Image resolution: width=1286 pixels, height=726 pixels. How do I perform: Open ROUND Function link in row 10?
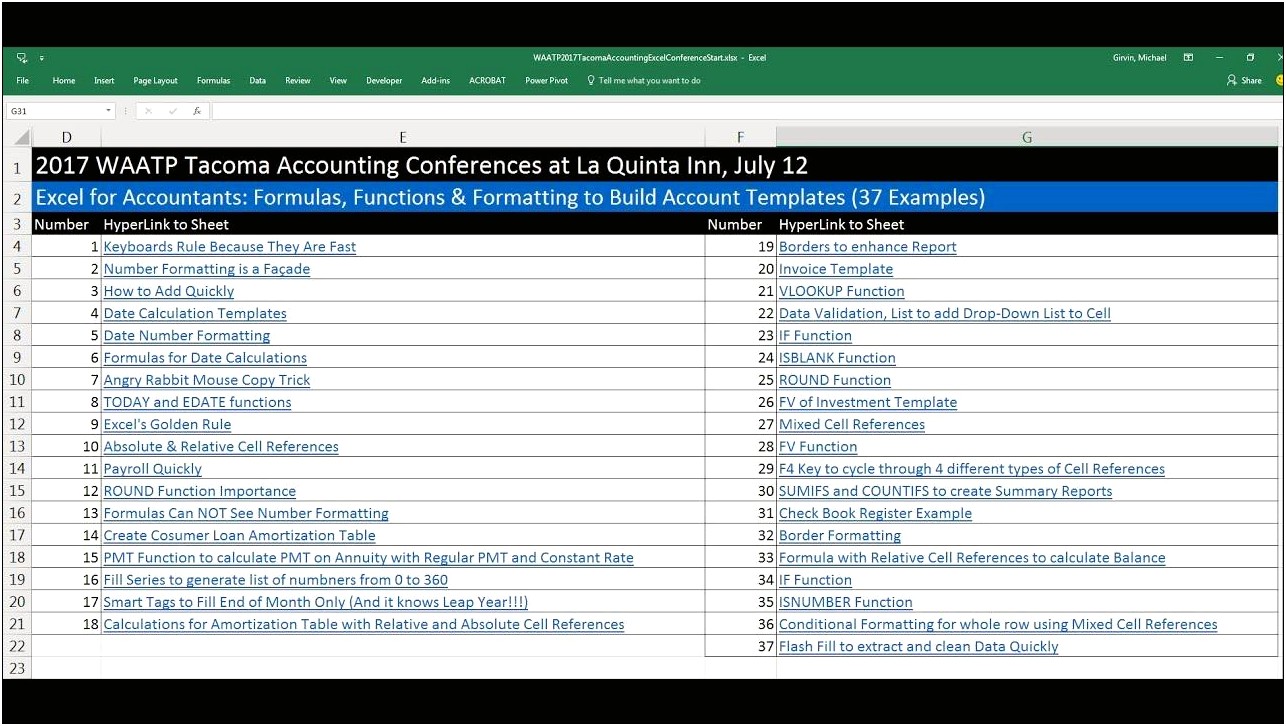pos(835,380)
